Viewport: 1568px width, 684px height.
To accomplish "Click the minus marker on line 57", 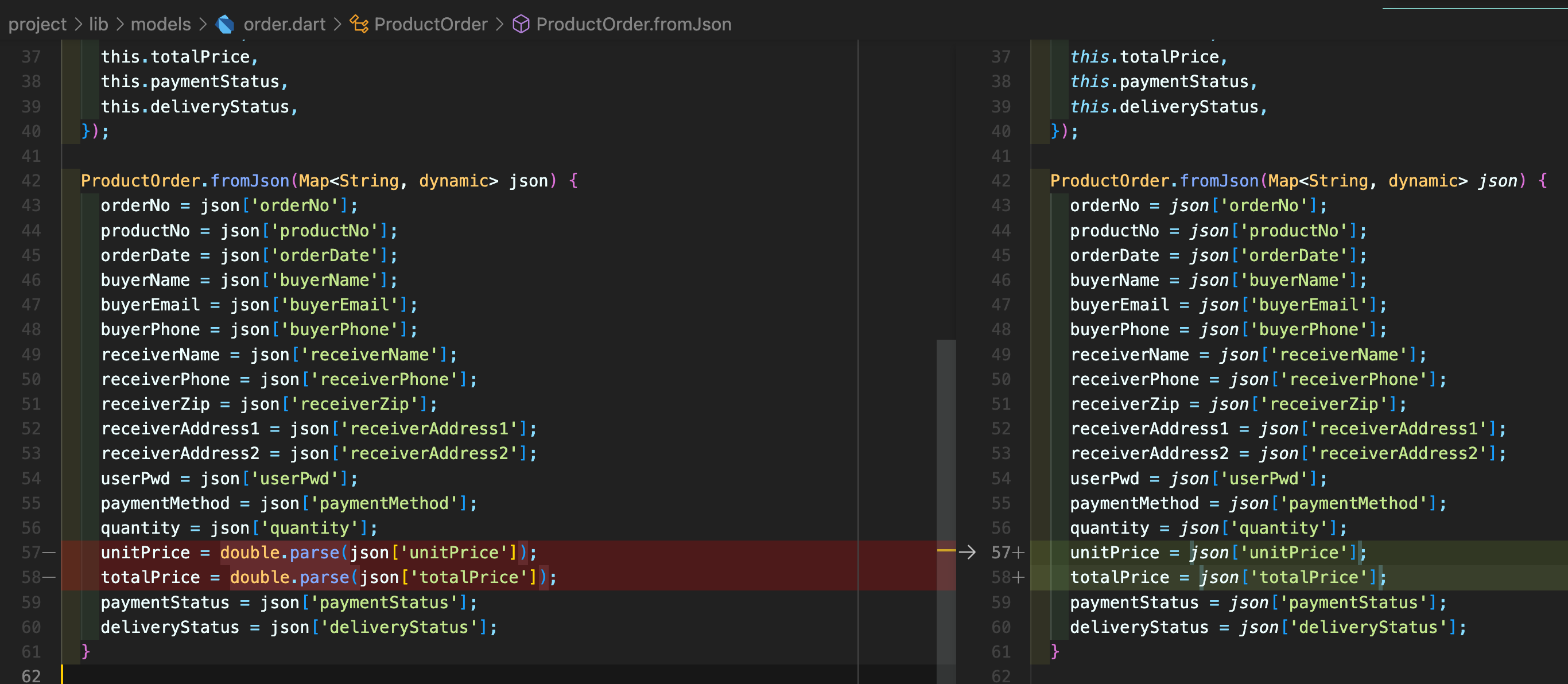I will click(50, 552).
